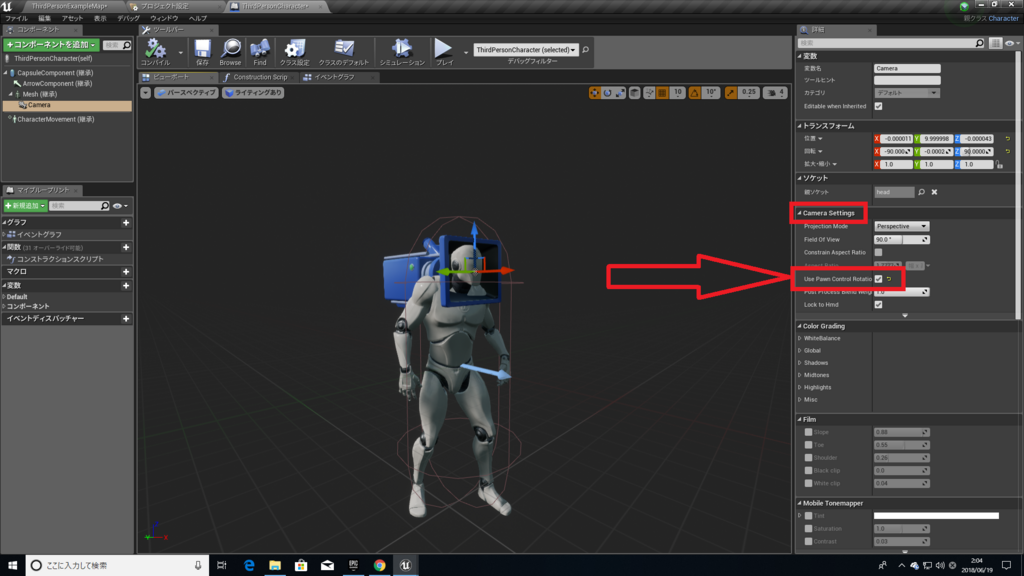Viewport: 1024px width, 576px height.
Task: Add a new function with plus icon
Action: (126, 248)
